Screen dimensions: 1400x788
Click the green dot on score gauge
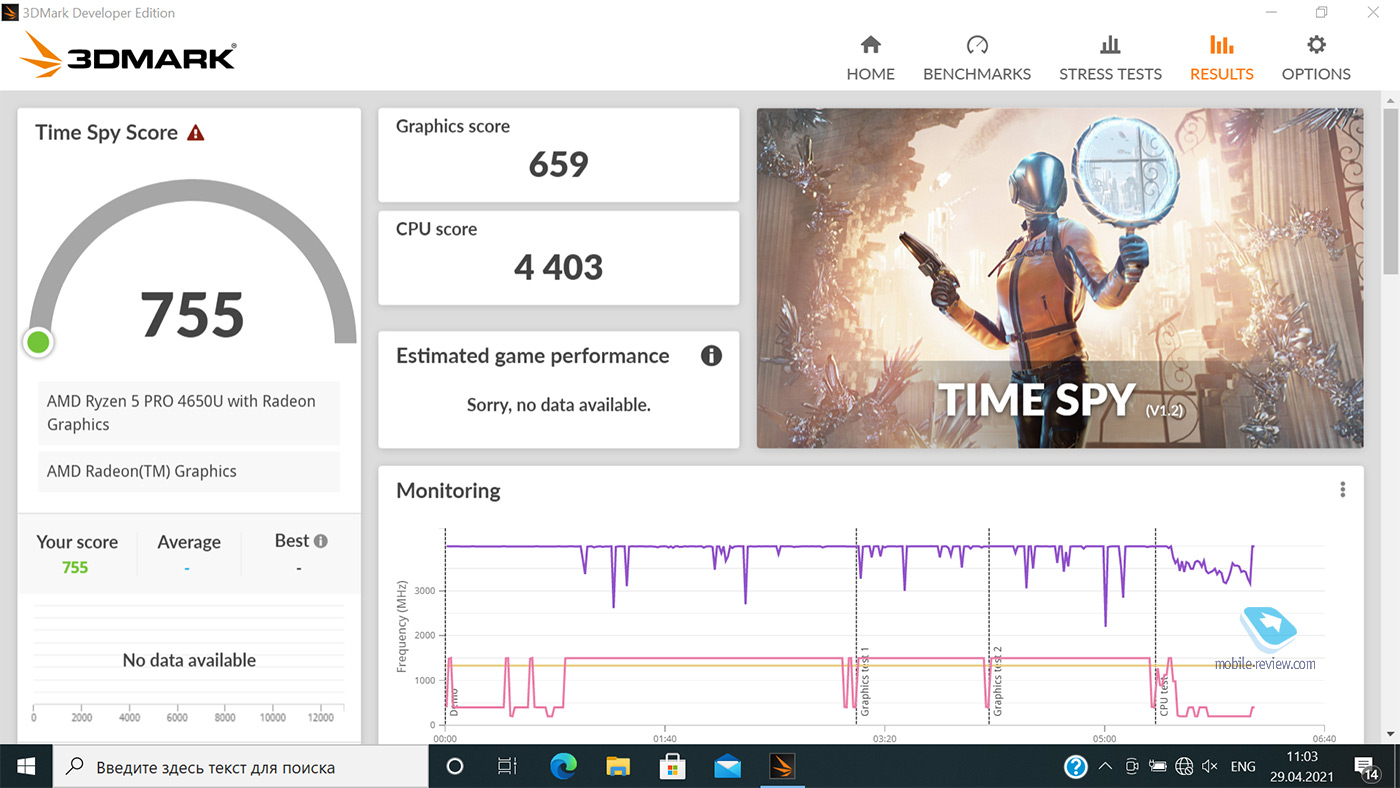pyautogui.click(x=38, y=343)
